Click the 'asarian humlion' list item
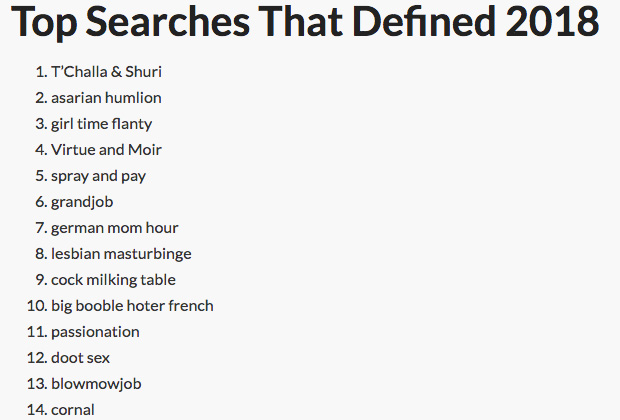 click(106, 98)
